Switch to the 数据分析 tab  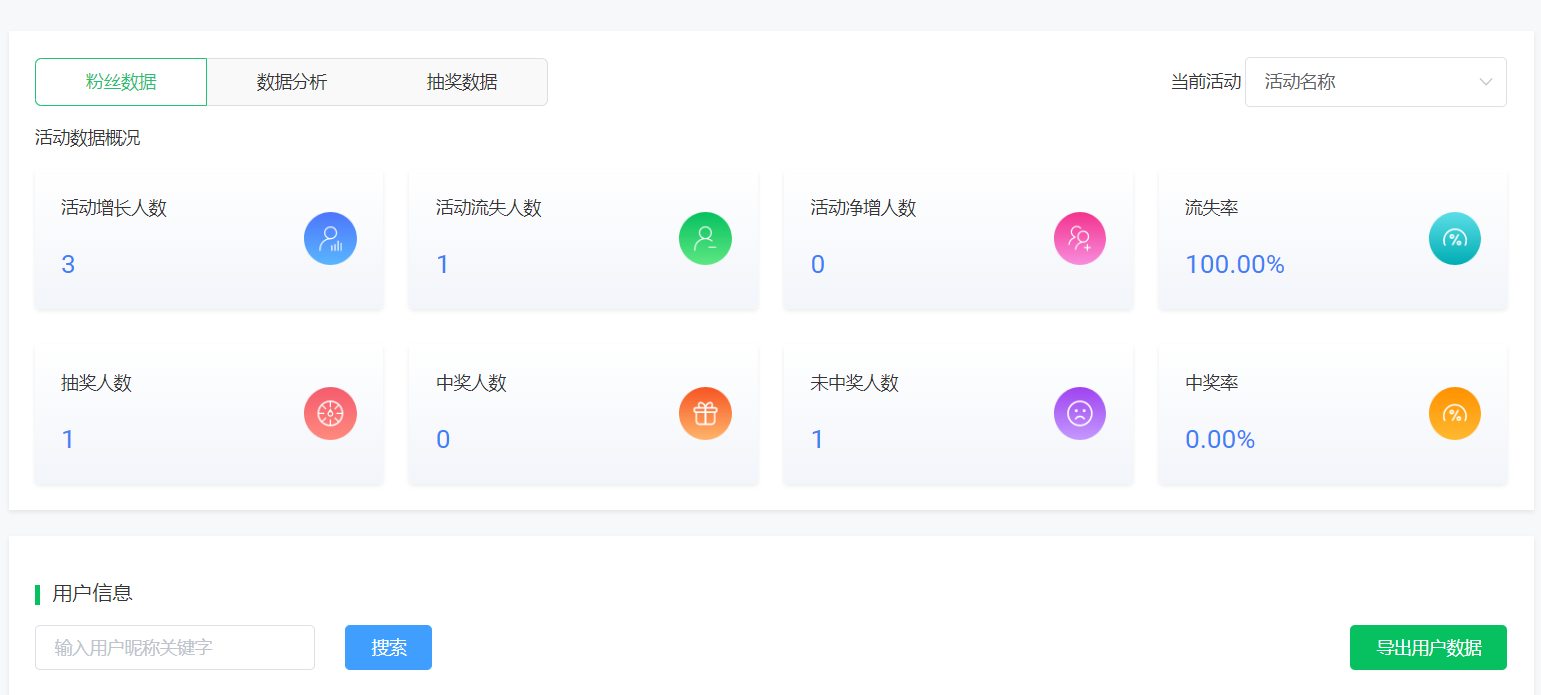point(291,81)
